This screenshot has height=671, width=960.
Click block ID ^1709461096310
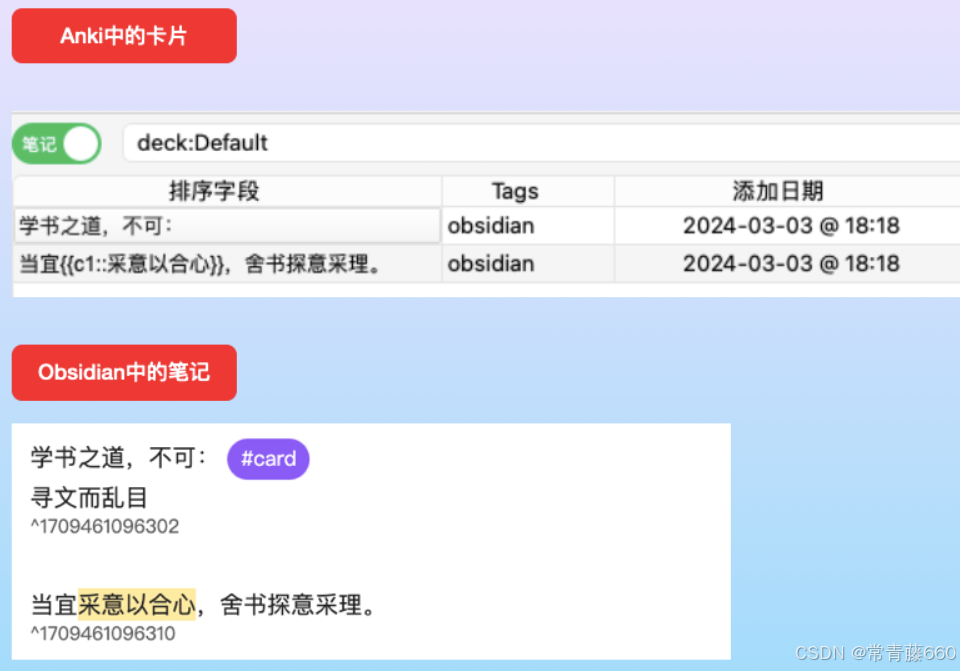coord(103,634)
